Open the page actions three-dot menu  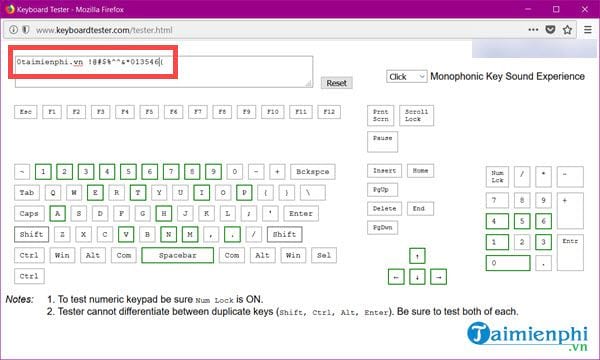[533, 29]
